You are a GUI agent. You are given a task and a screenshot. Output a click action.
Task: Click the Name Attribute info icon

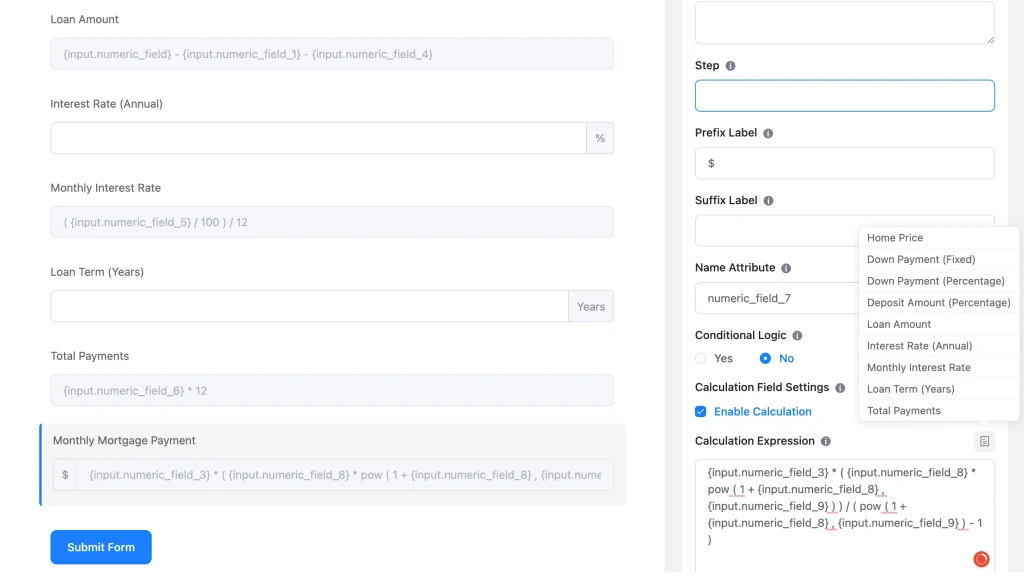pos(786,268)
